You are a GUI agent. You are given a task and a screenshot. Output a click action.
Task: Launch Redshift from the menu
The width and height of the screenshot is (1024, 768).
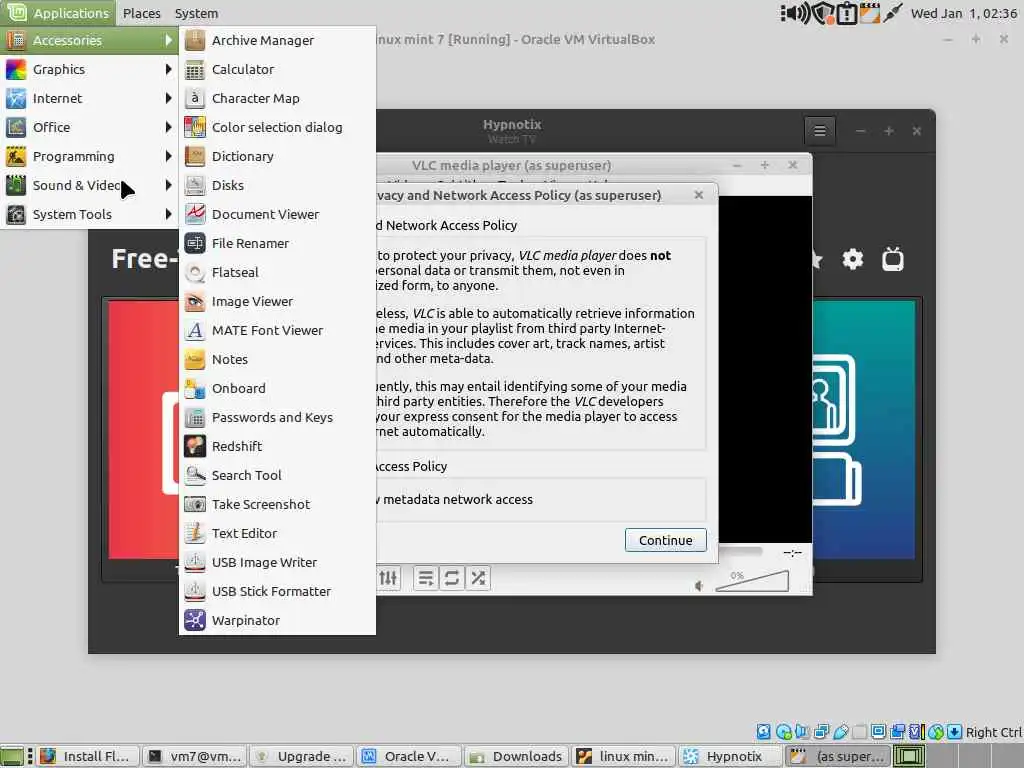pos(277,447)
